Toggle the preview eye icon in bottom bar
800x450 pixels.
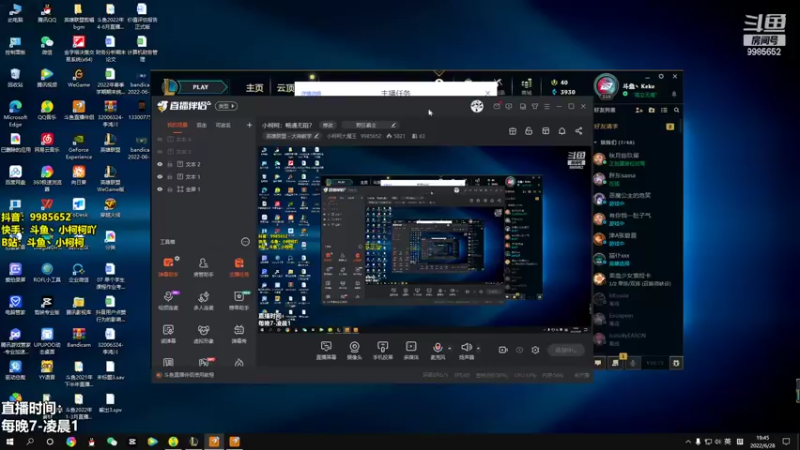click(519, 350)
